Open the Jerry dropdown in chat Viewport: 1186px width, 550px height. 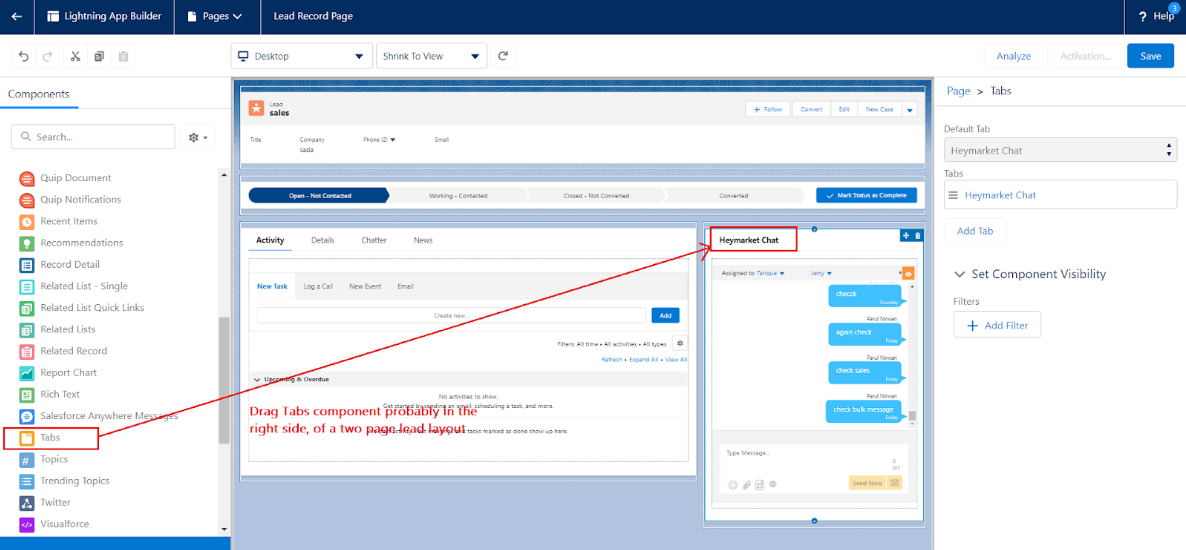[821, 273]
